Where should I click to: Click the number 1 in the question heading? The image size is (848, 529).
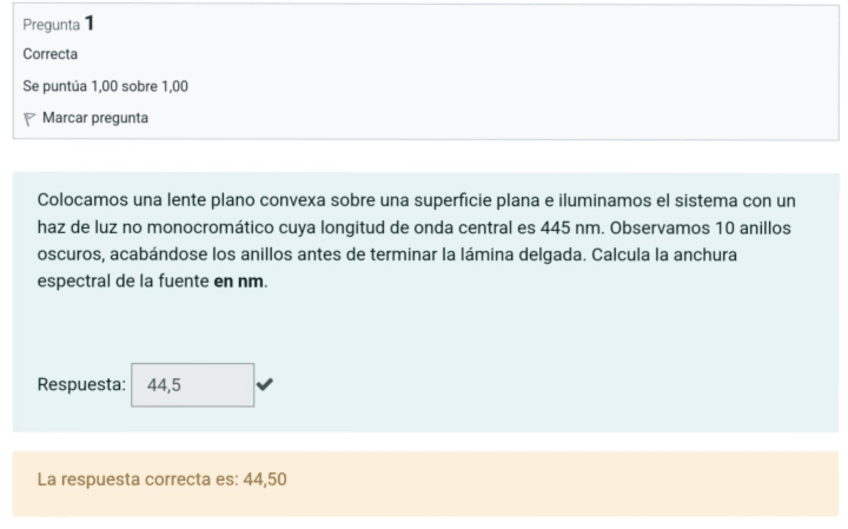(90, 24)
